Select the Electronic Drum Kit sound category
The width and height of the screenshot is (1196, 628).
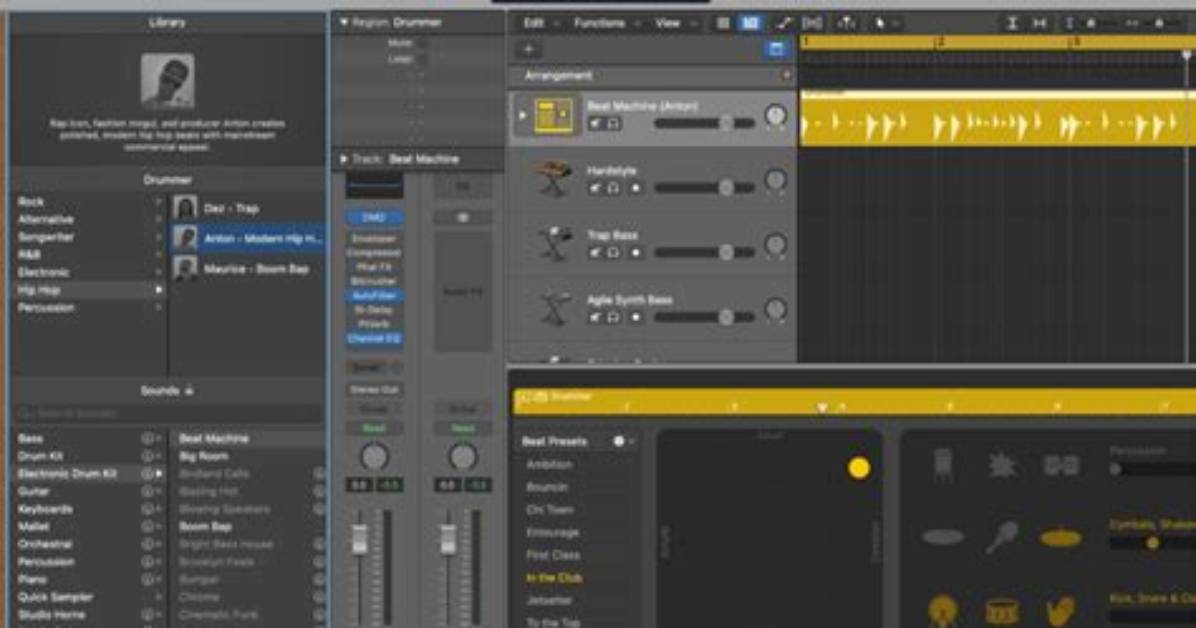pyautogui.click(x=88, y=474)
